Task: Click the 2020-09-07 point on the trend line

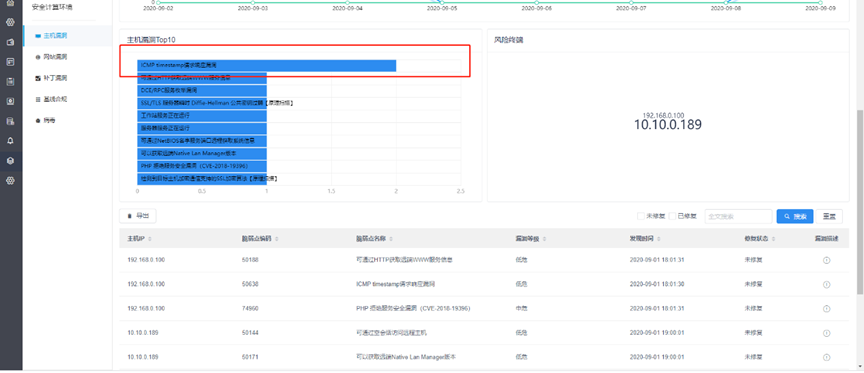Action: (x=631, y=2)
